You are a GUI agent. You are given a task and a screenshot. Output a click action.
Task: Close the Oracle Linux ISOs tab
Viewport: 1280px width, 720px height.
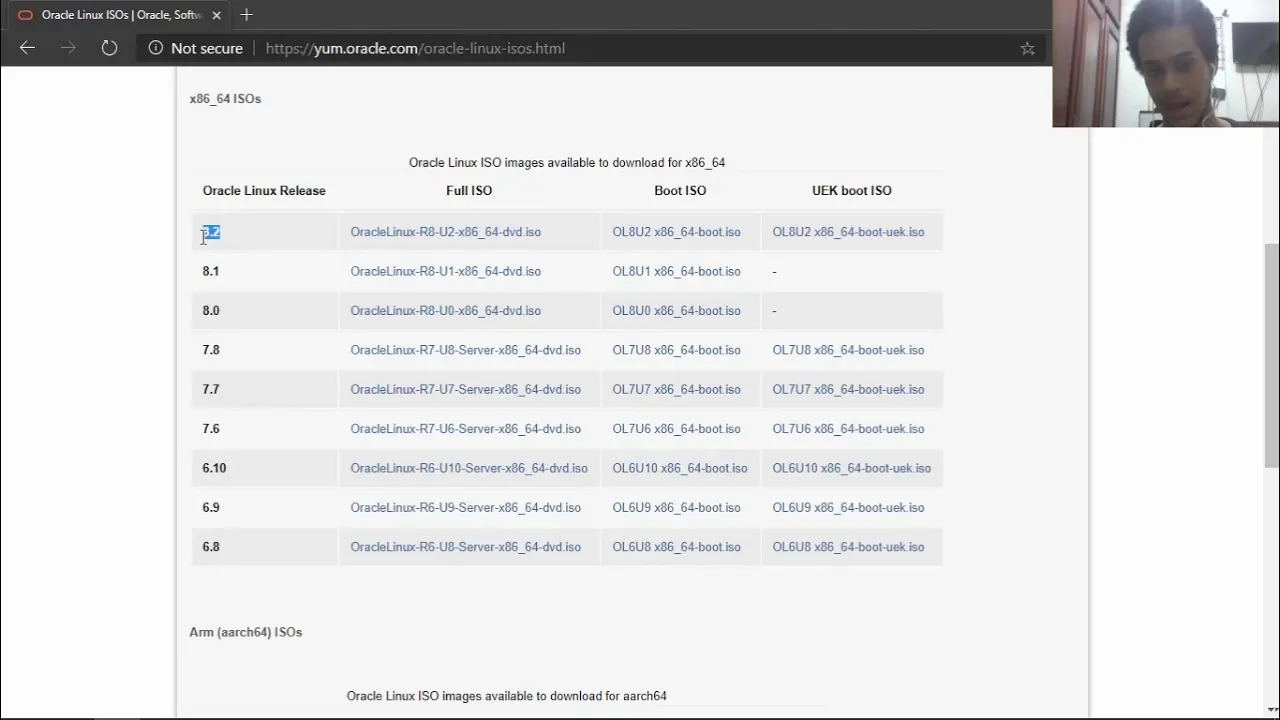pyautogui.click(x=217, y=15)
